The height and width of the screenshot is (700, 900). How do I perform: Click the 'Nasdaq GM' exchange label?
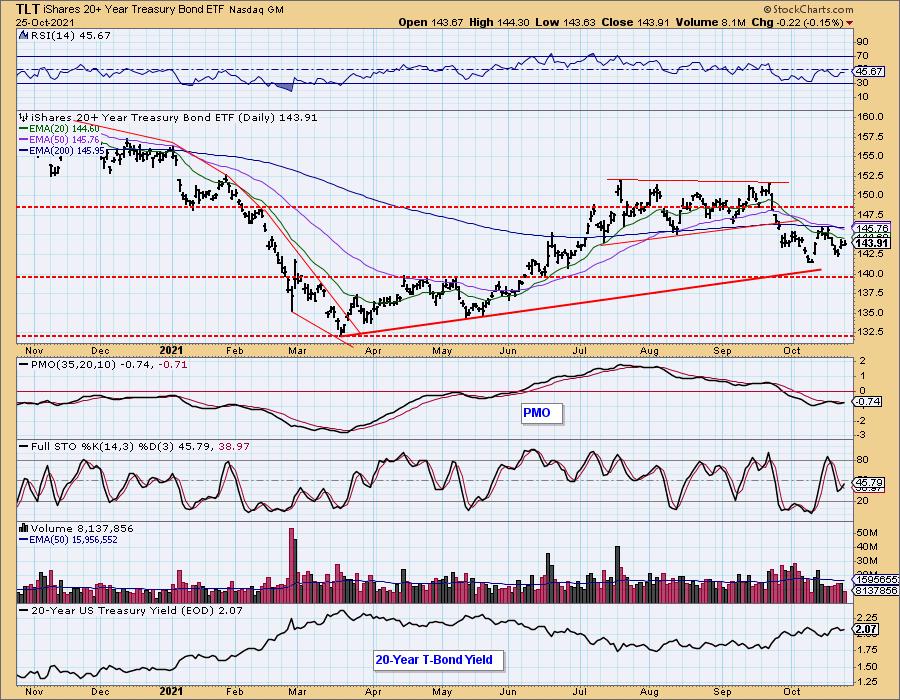click(x=257, y=10)
